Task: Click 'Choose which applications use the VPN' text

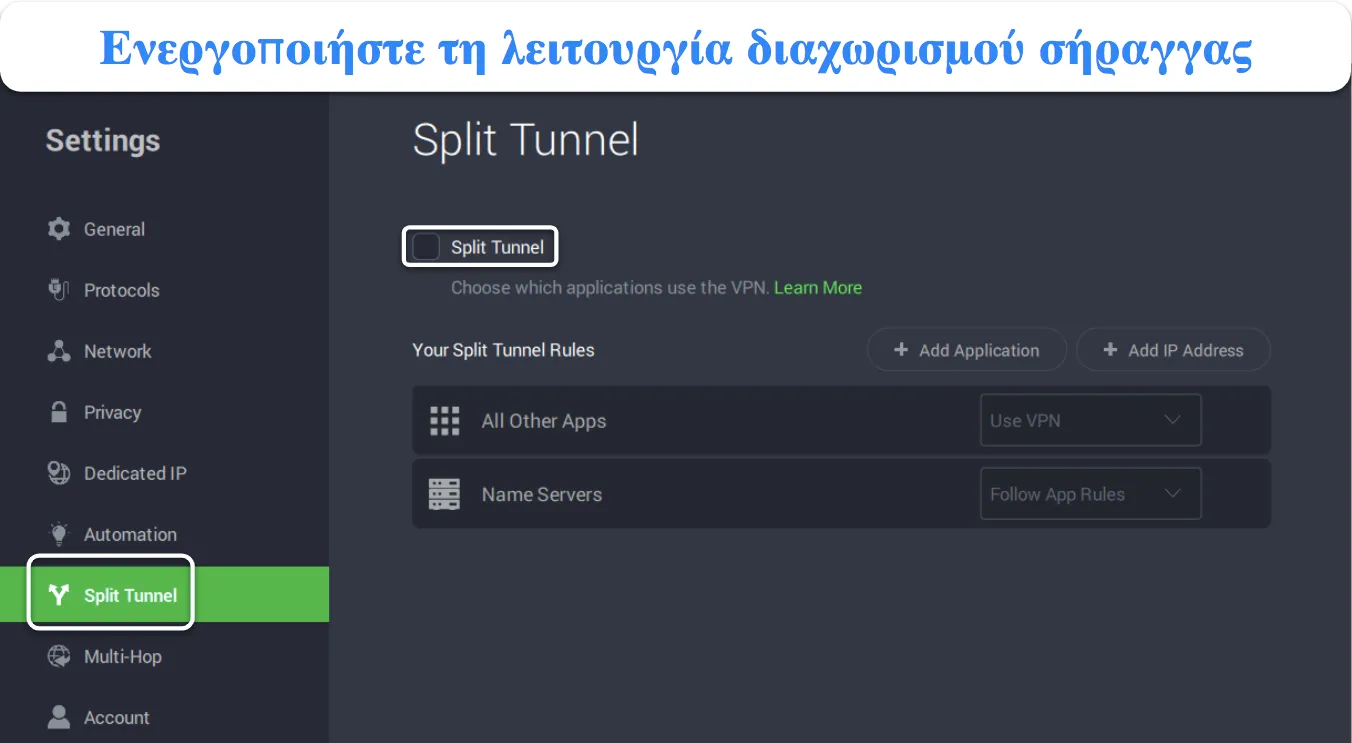Action: [x=610, y=287]
